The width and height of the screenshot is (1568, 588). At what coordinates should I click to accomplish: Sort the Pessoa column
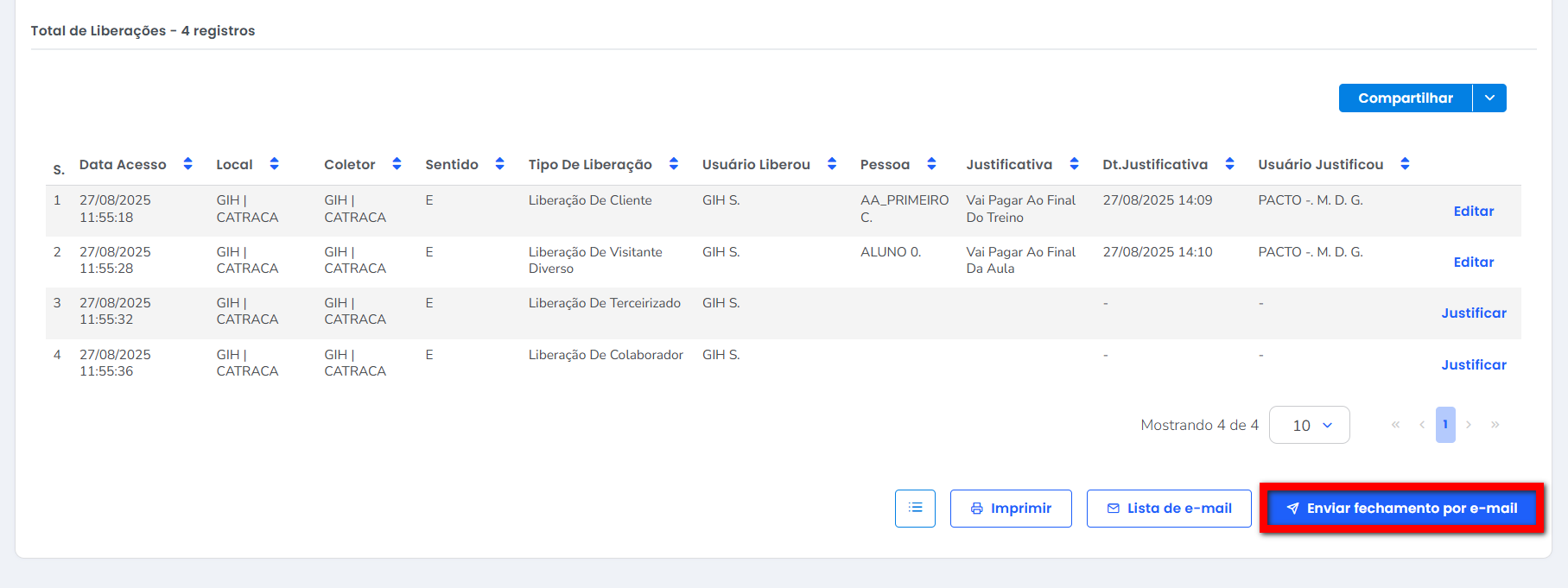[x=931, y=164]
